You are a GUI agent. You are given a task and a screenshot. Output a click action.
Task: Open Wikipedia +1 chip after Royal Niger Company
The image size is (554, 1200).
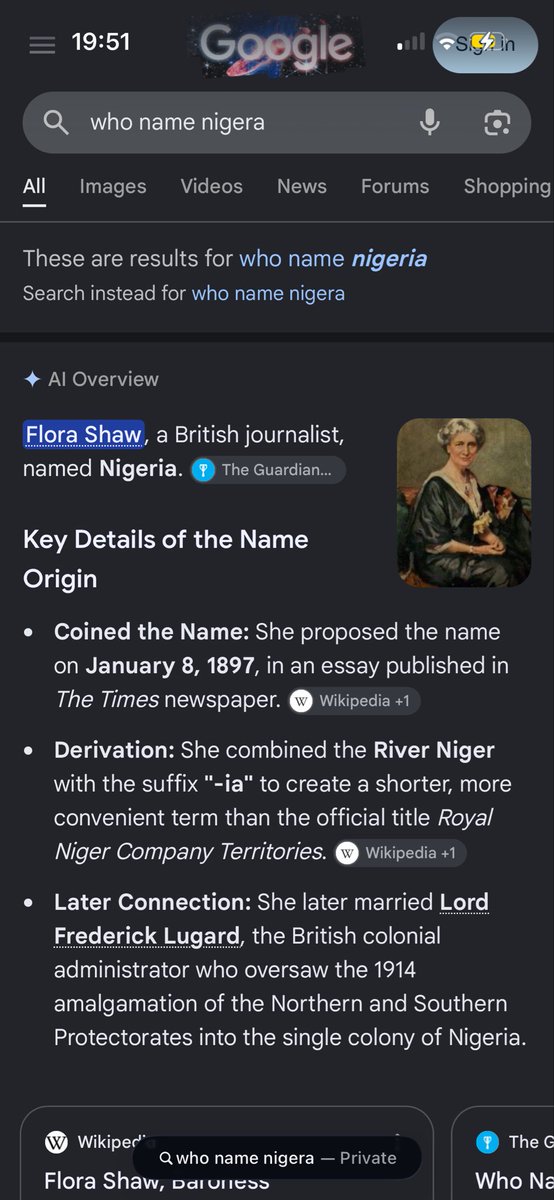tap(401, 853)
